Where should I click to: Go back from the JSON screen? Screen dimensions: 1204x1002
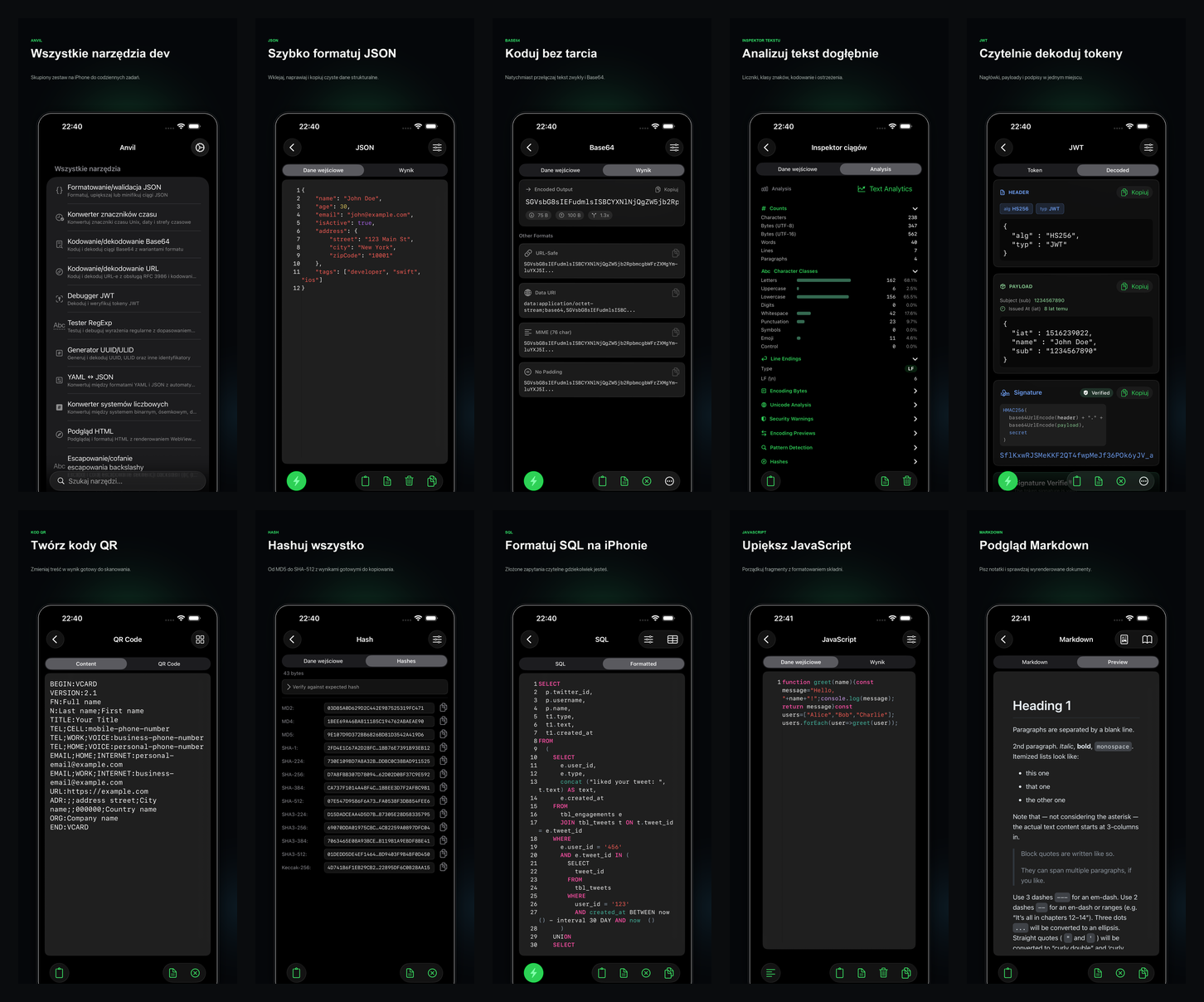tap(292, 148)
